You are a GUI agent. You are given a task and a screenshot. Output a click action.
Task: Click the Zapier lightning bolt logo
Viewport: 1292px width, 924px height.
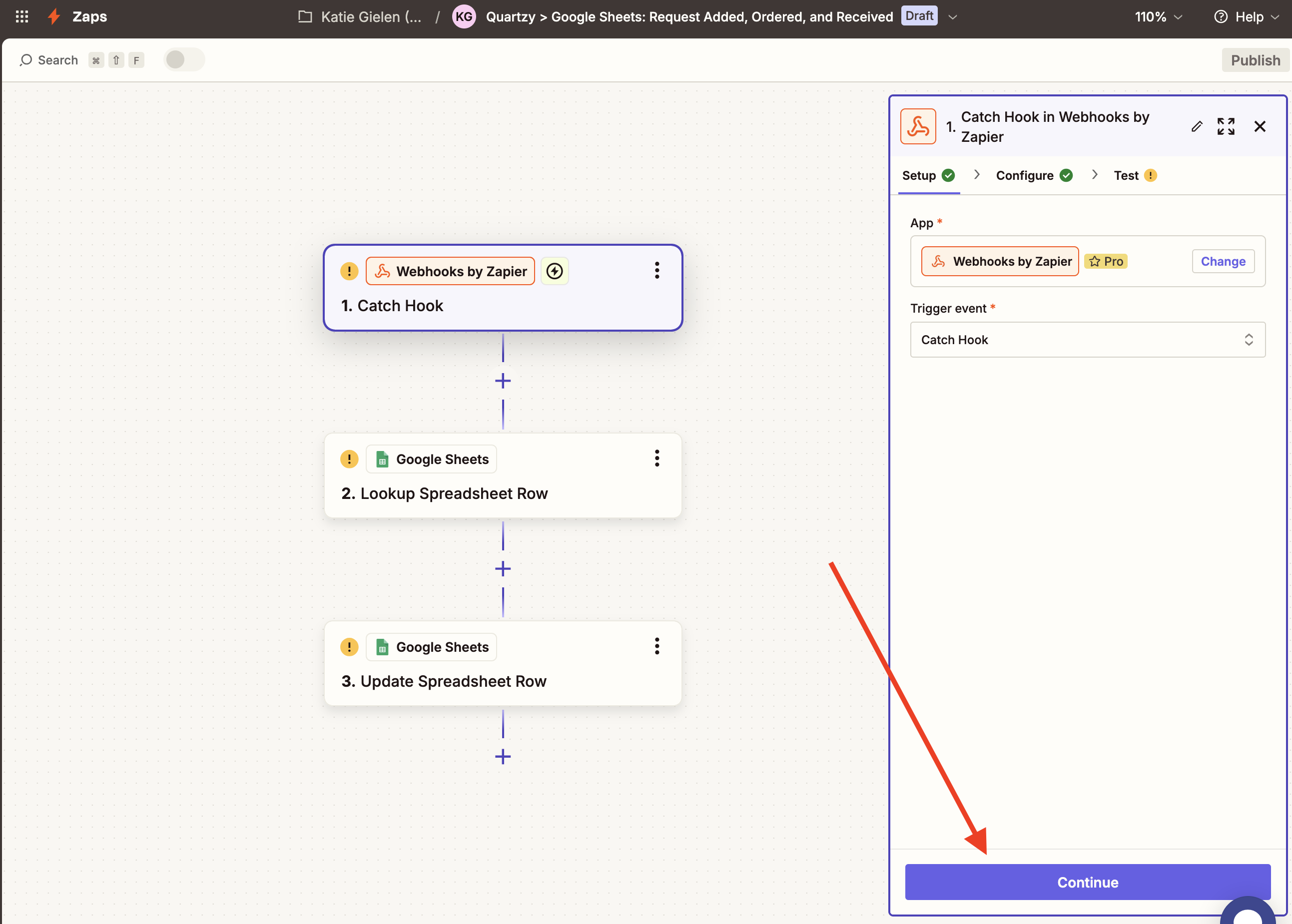tap(54, 16)
